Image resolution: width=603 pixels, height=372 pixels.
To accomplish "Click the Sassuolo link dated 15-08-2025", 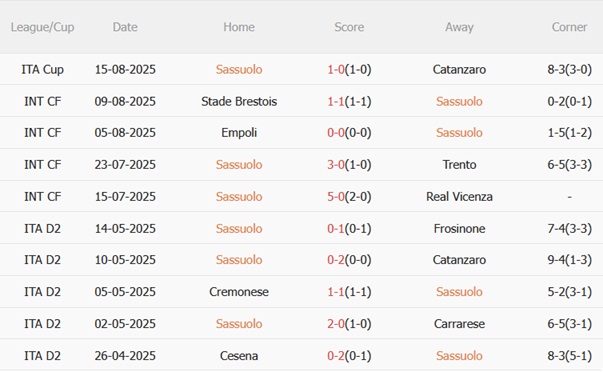I will pyautogui.click(x=239, y=69).
